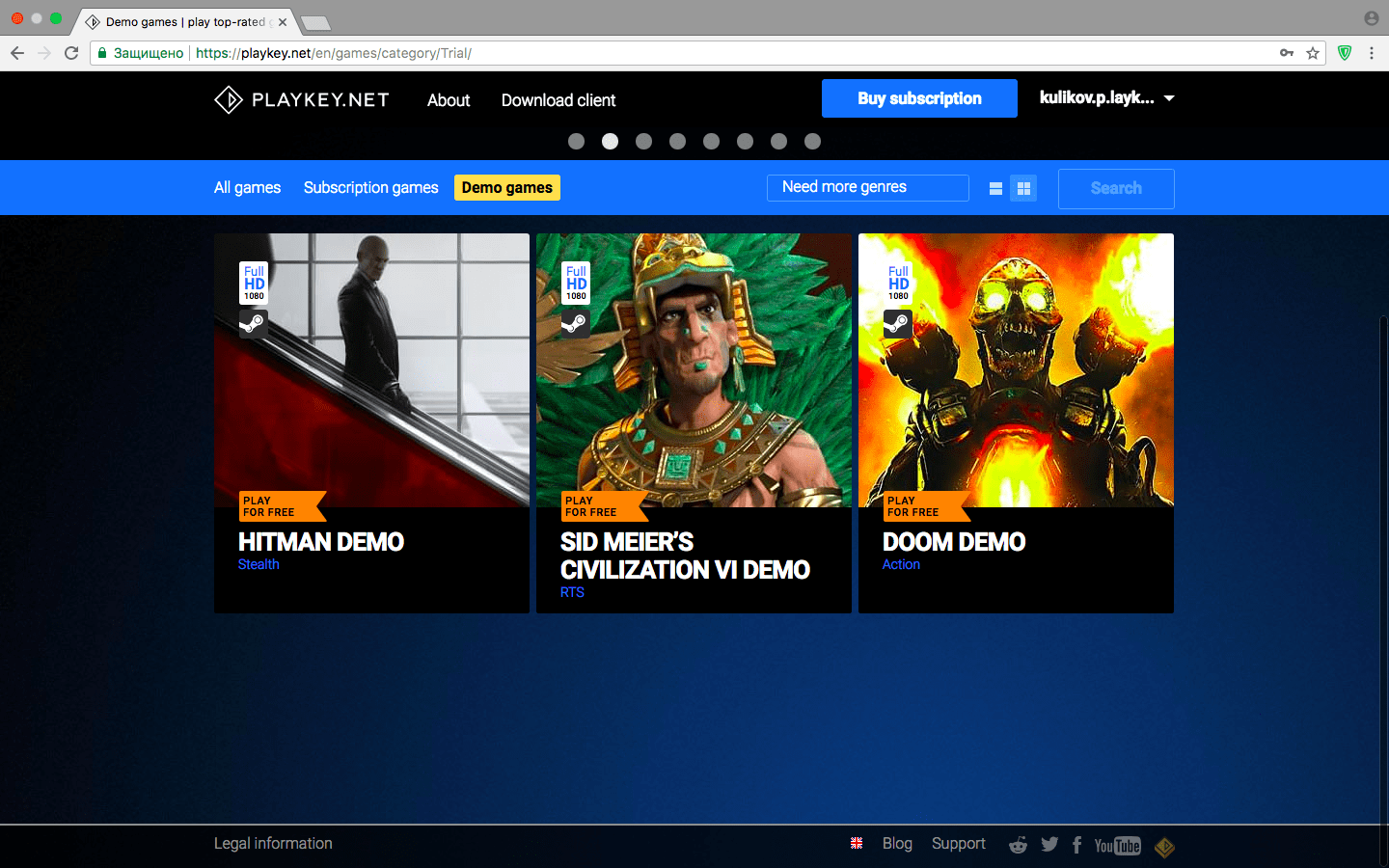Screen dimensions: 1389x868
Task: Click the golden Playkey badge in the footer
Action: (1164, 847)
